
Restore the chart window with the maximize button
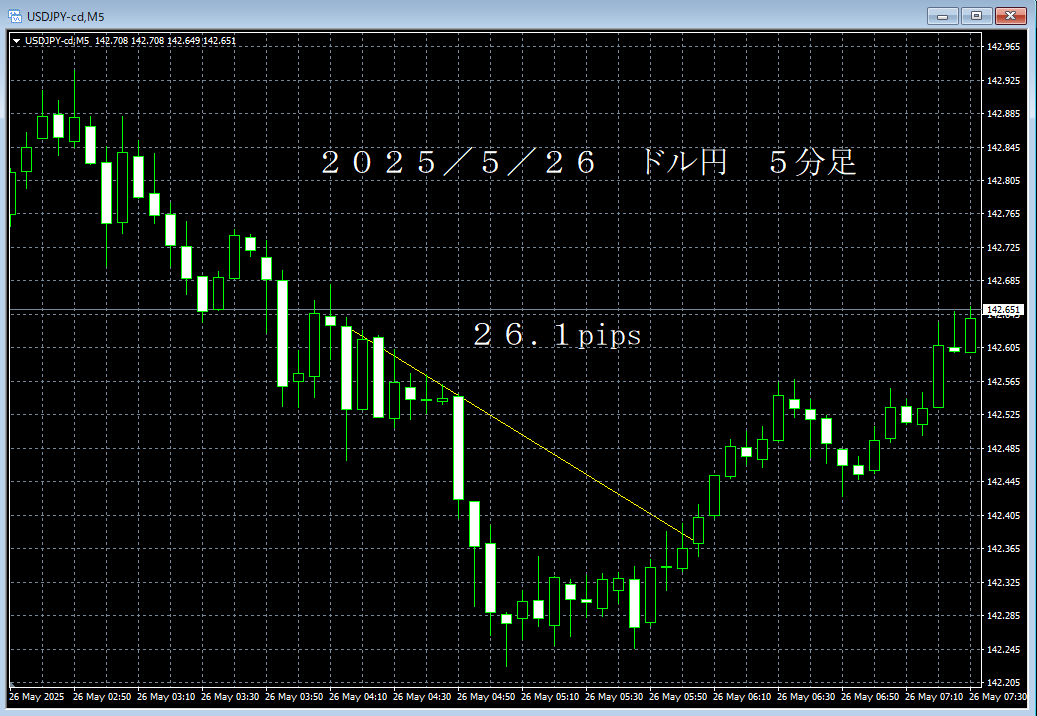pos(975,16)
